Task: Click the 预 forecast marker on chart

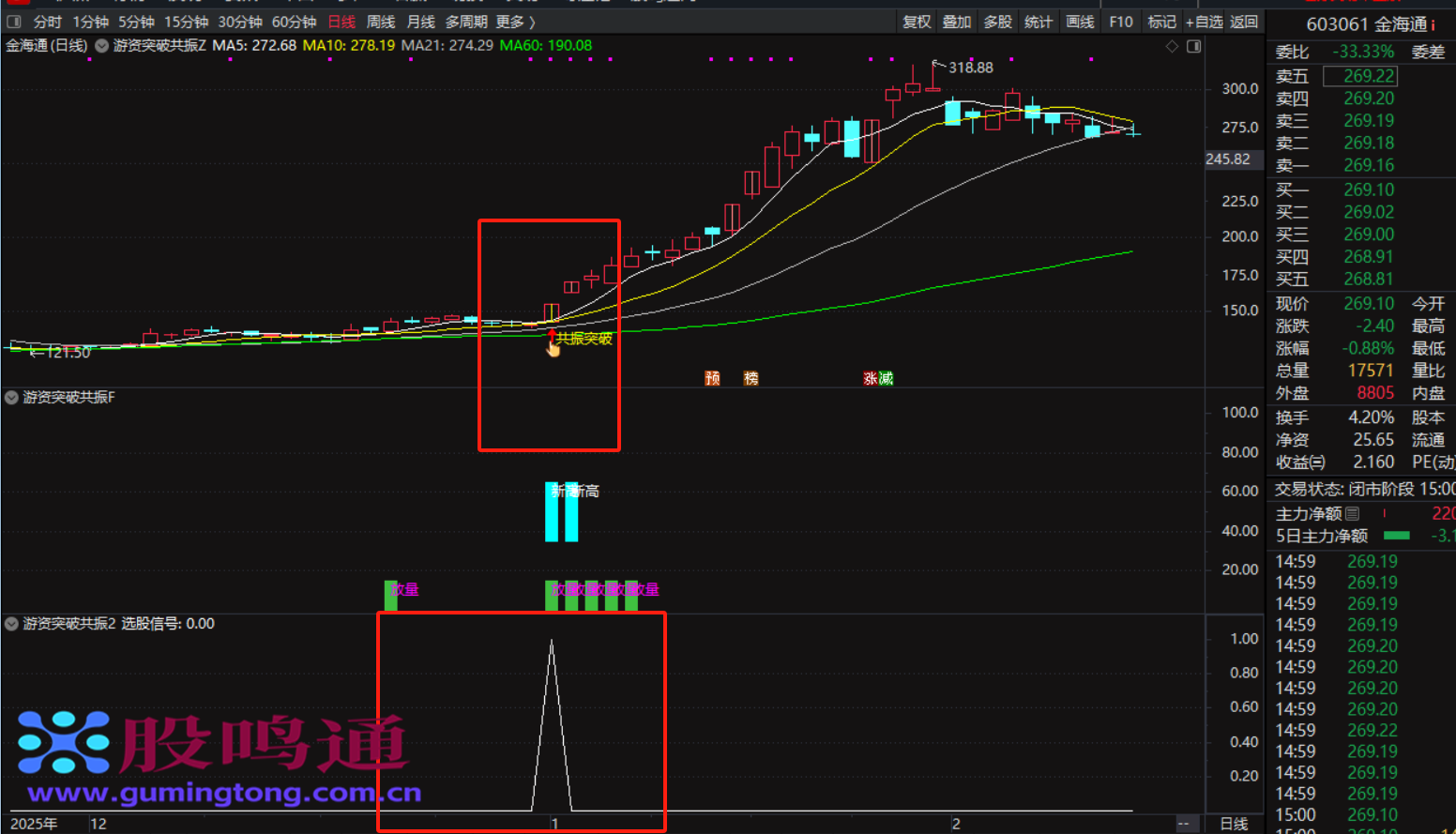Action: (713, 378)
